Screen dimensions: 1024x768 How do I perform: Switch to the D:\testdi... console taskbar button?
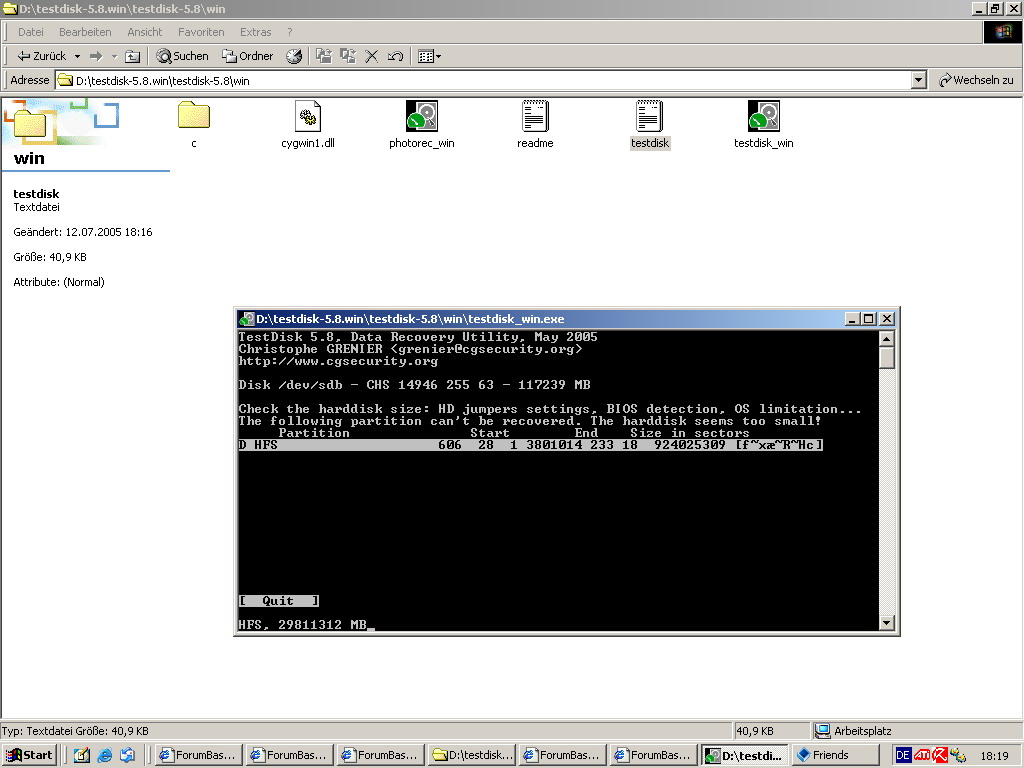[x=746, y=756]
